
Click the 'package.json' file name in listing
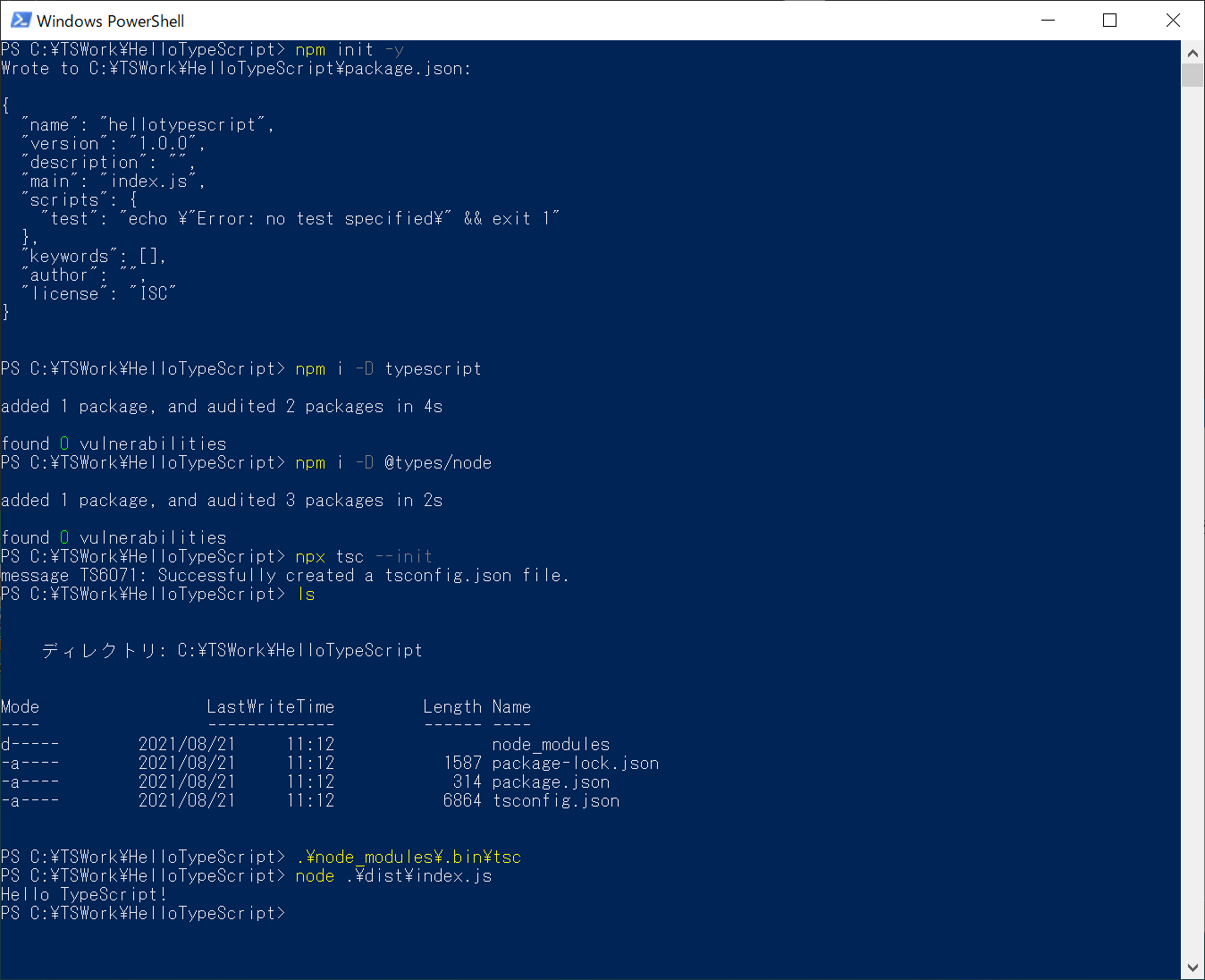pyautogui.click(x=551, y=782)
